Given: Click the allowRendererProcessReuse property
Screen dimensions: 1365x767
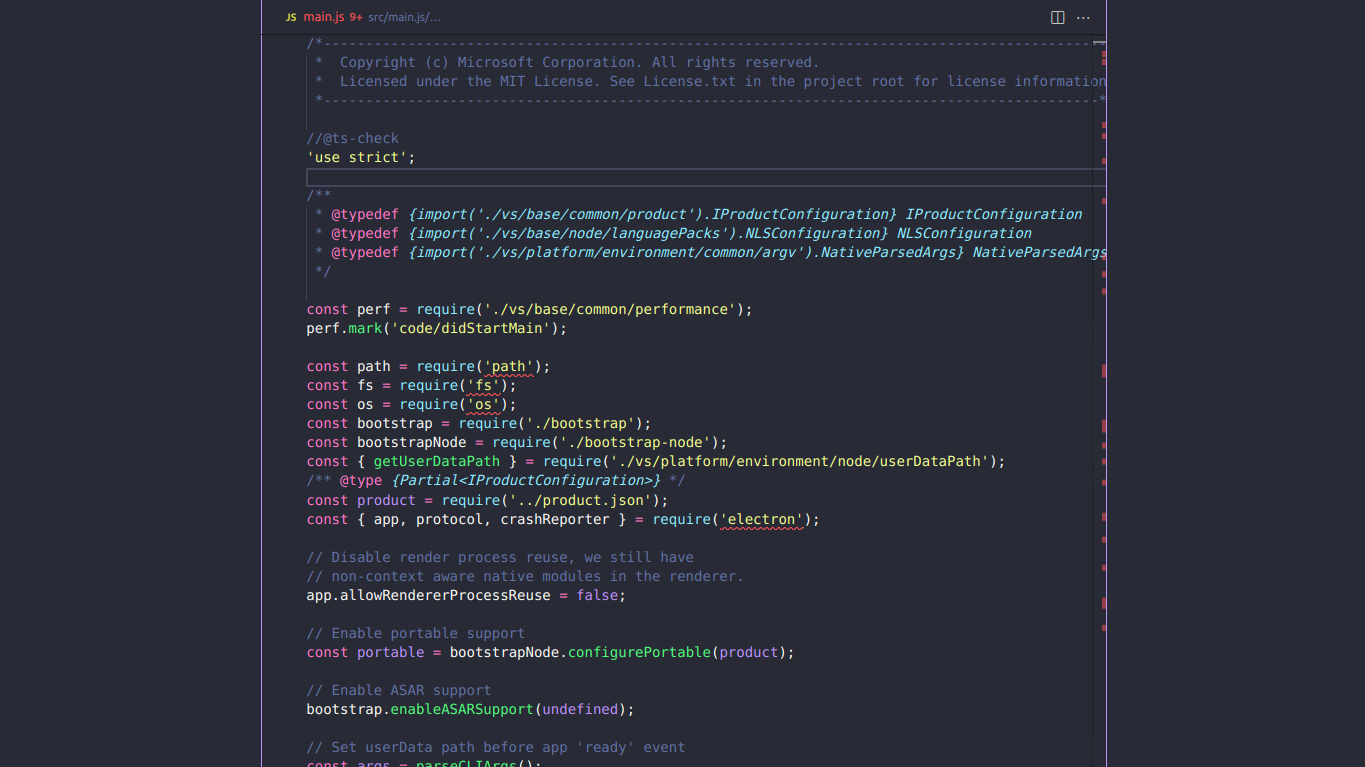Looking at the screenshot, I should (x=444, y=595).
